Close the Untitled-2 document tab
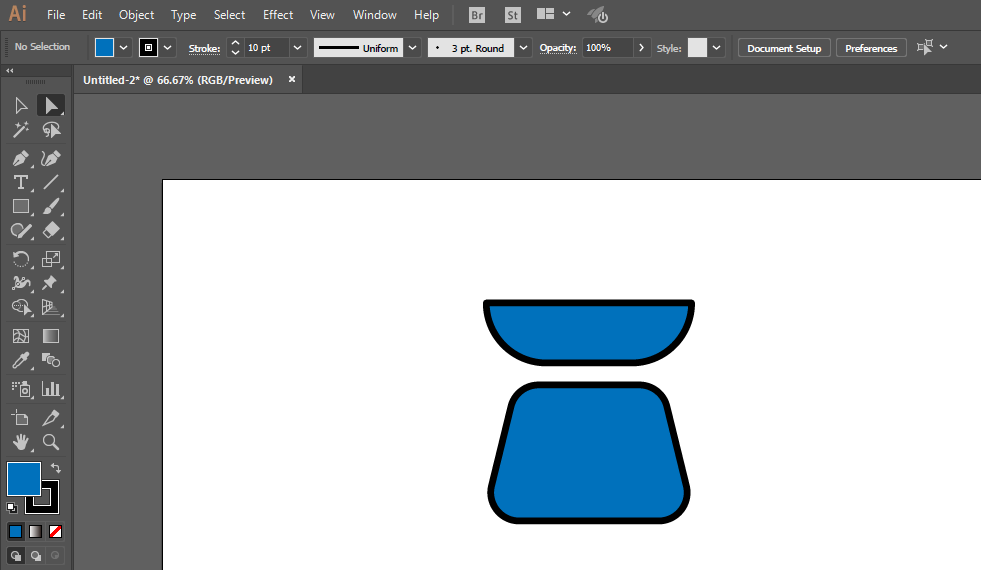Image resolution: width=981 pixels, height=570 pixels. coord(292,79)
